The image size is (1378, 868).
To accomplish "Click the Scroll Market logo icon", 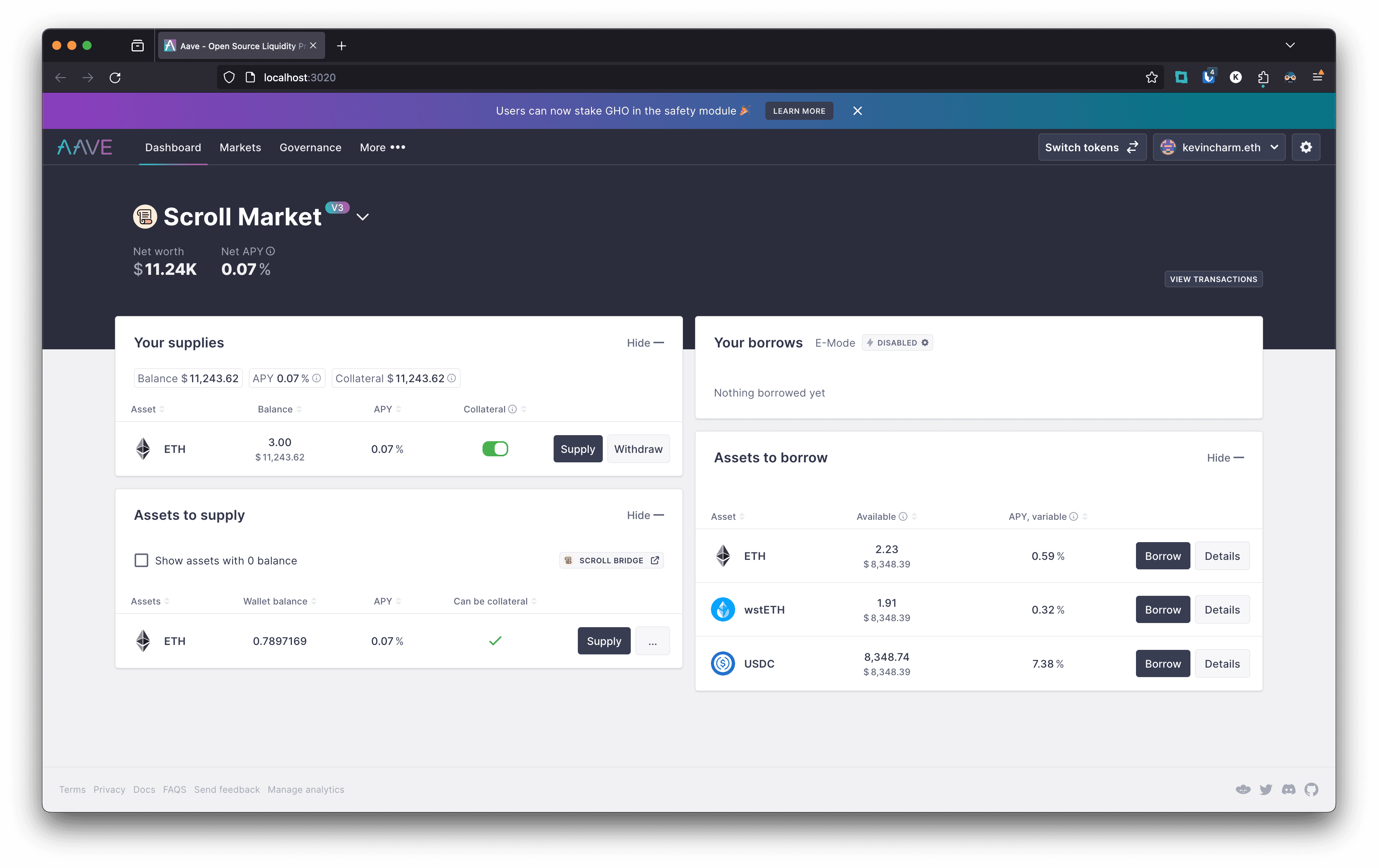I will (x=145, y=217).
